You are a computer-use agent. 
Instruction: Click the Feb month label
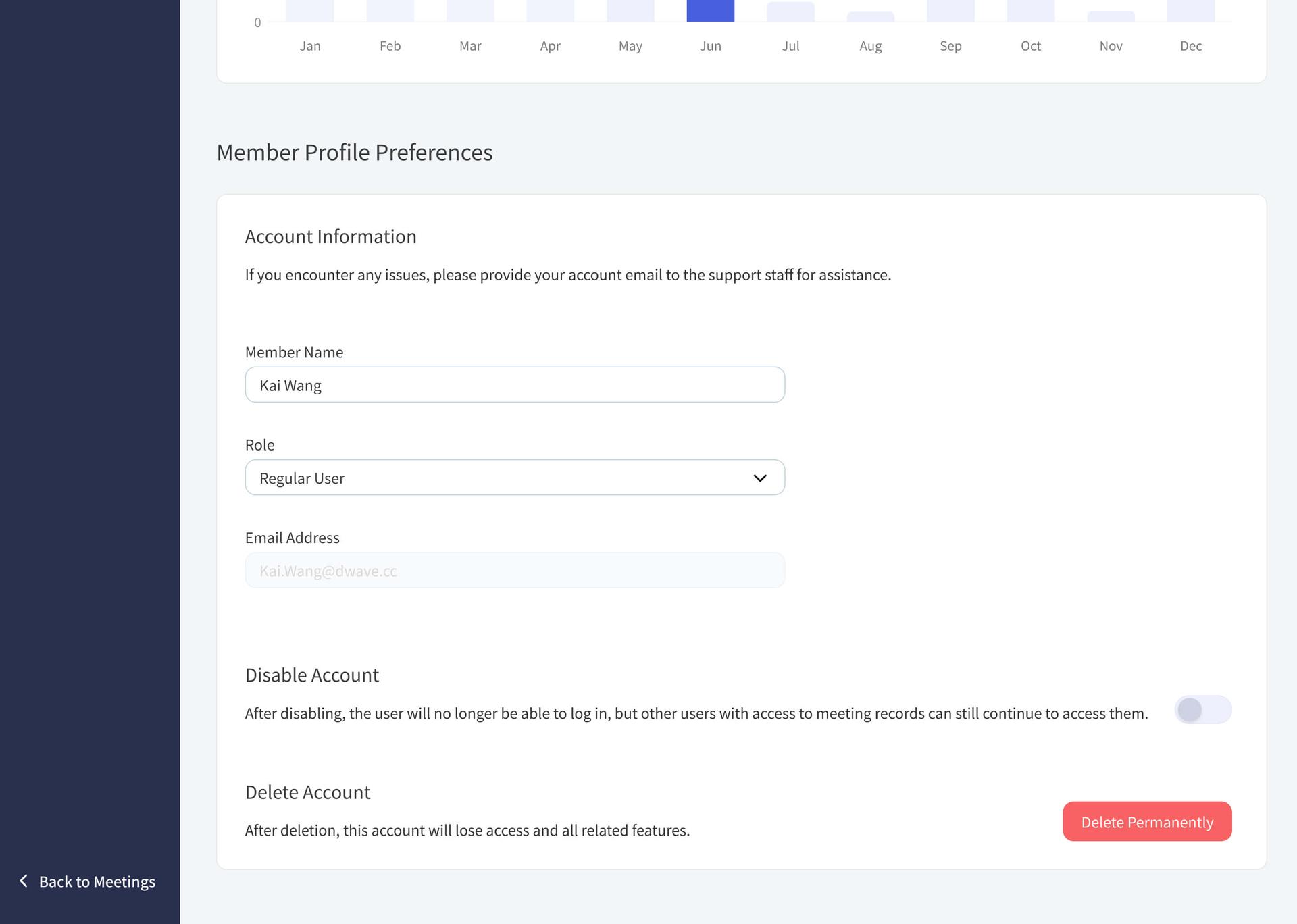[x=390, y=46]
